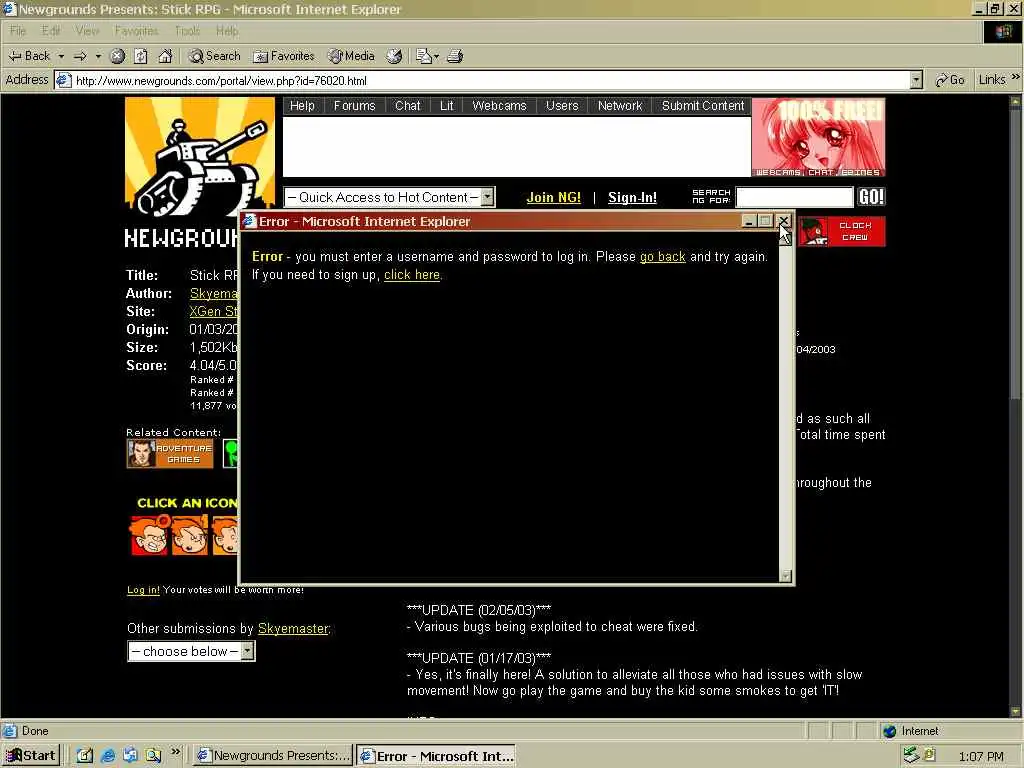Open History using toolbar icon
This screenshot has width=1024, height=768.
tap(394, 56)
